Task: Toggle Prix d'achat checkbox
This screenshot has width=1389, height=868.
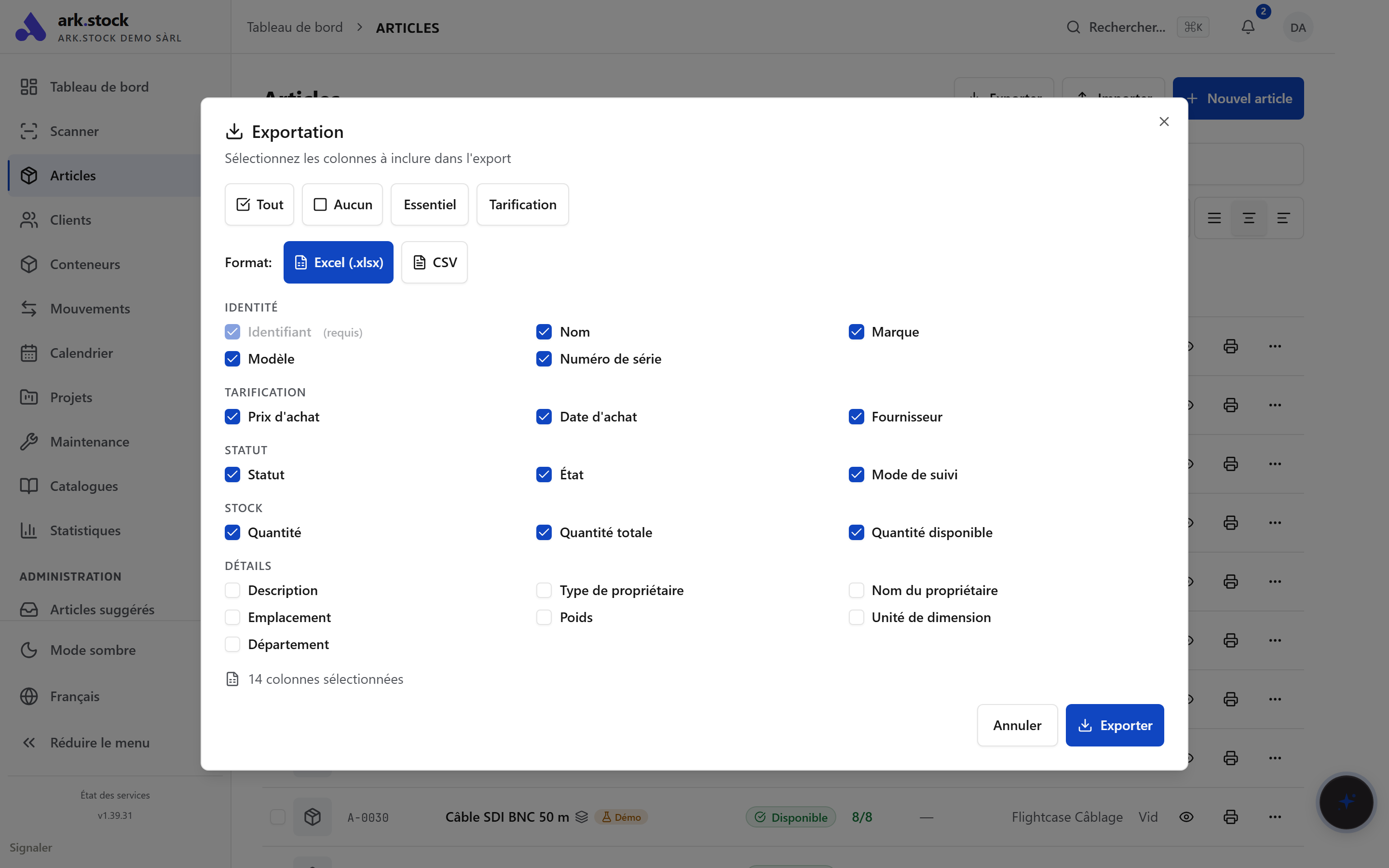Action: [x=232, y=417]
